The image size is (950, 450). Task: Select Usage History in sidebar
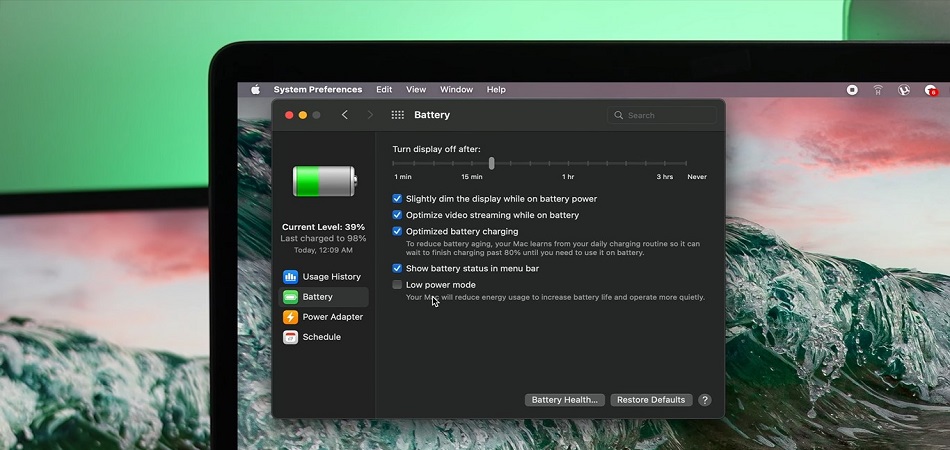(323, 277)
